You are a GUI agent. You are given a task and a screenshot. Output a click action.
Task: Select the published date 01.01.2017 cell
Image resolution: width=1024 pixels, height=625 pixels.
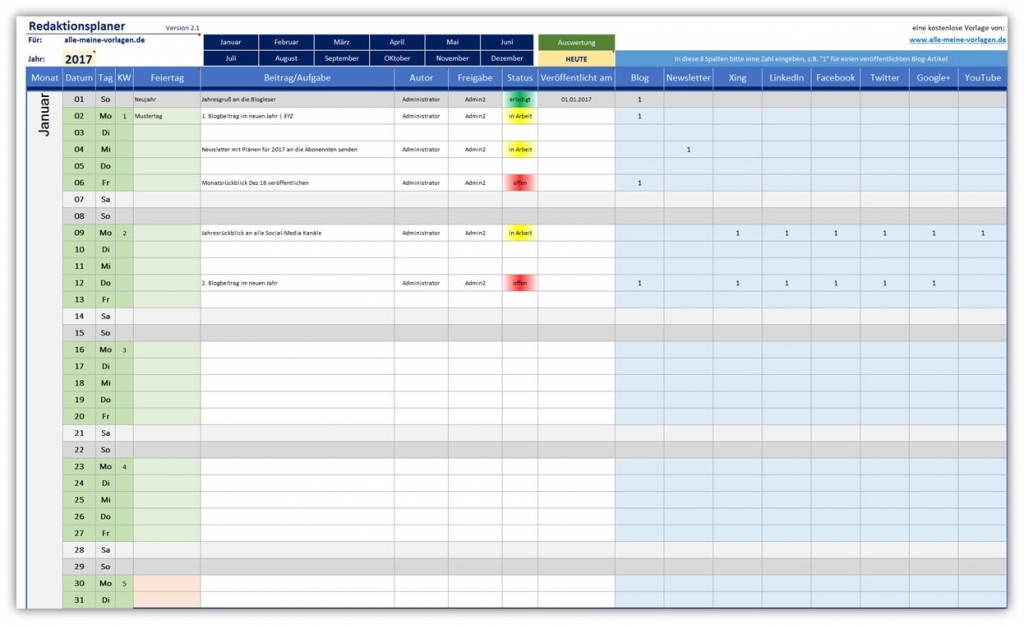point(576,100)
